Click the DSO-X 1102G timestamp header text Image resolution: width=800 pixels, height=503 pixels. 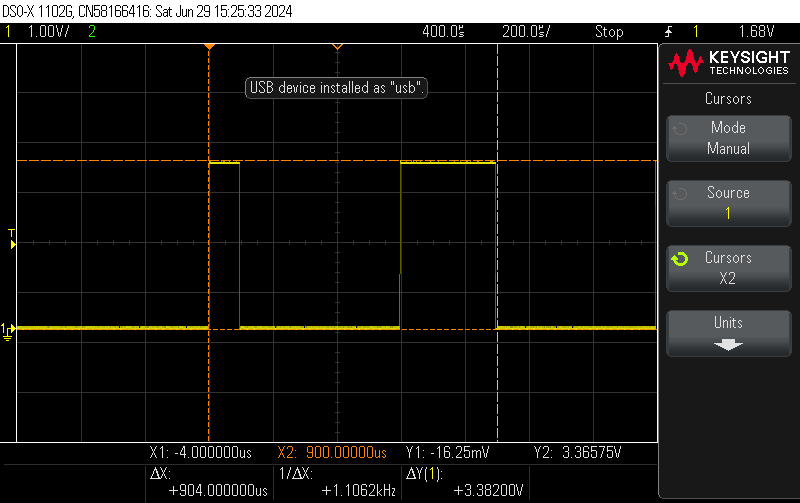tap(147, 11)
